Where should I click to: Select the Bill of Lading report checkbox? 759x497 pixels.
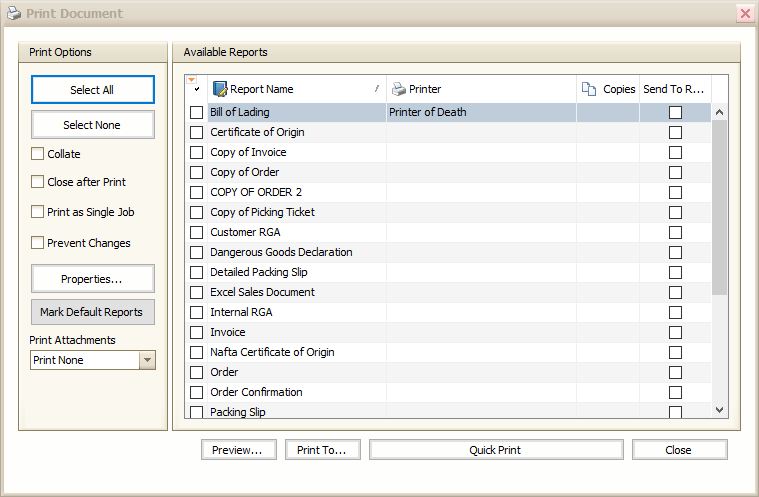point(196,113)
